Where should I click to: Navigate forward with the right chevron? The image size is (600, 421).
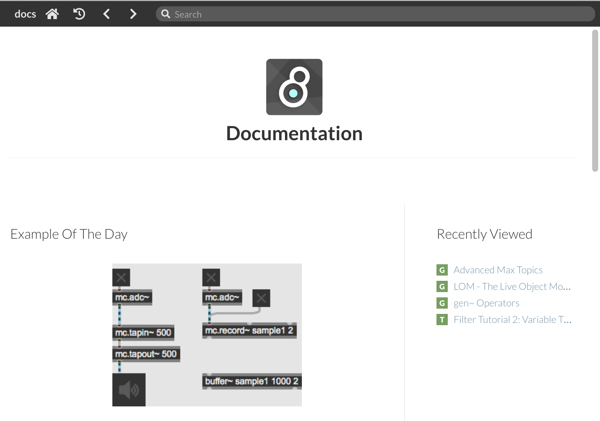[x=133, y=14]
